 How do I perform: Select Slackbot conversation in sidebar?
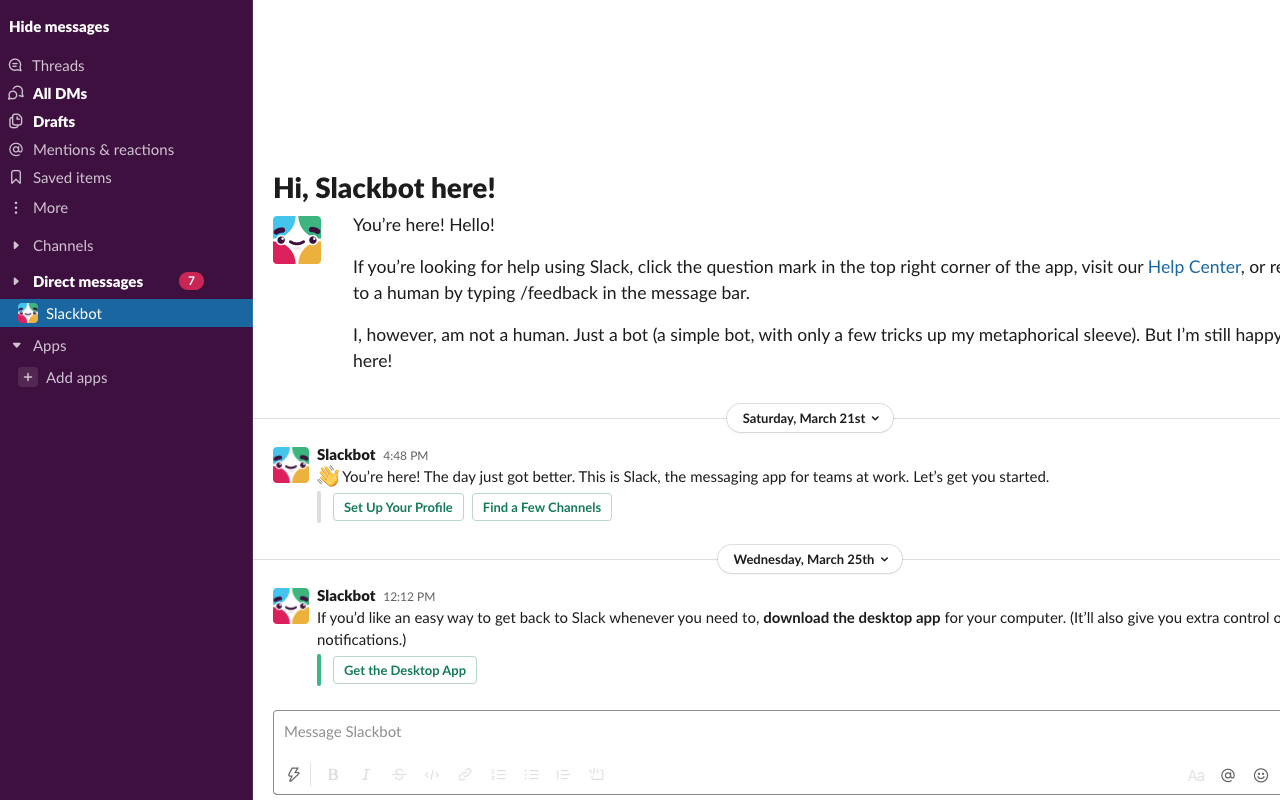pyautogui.click(x=126, y=313)
